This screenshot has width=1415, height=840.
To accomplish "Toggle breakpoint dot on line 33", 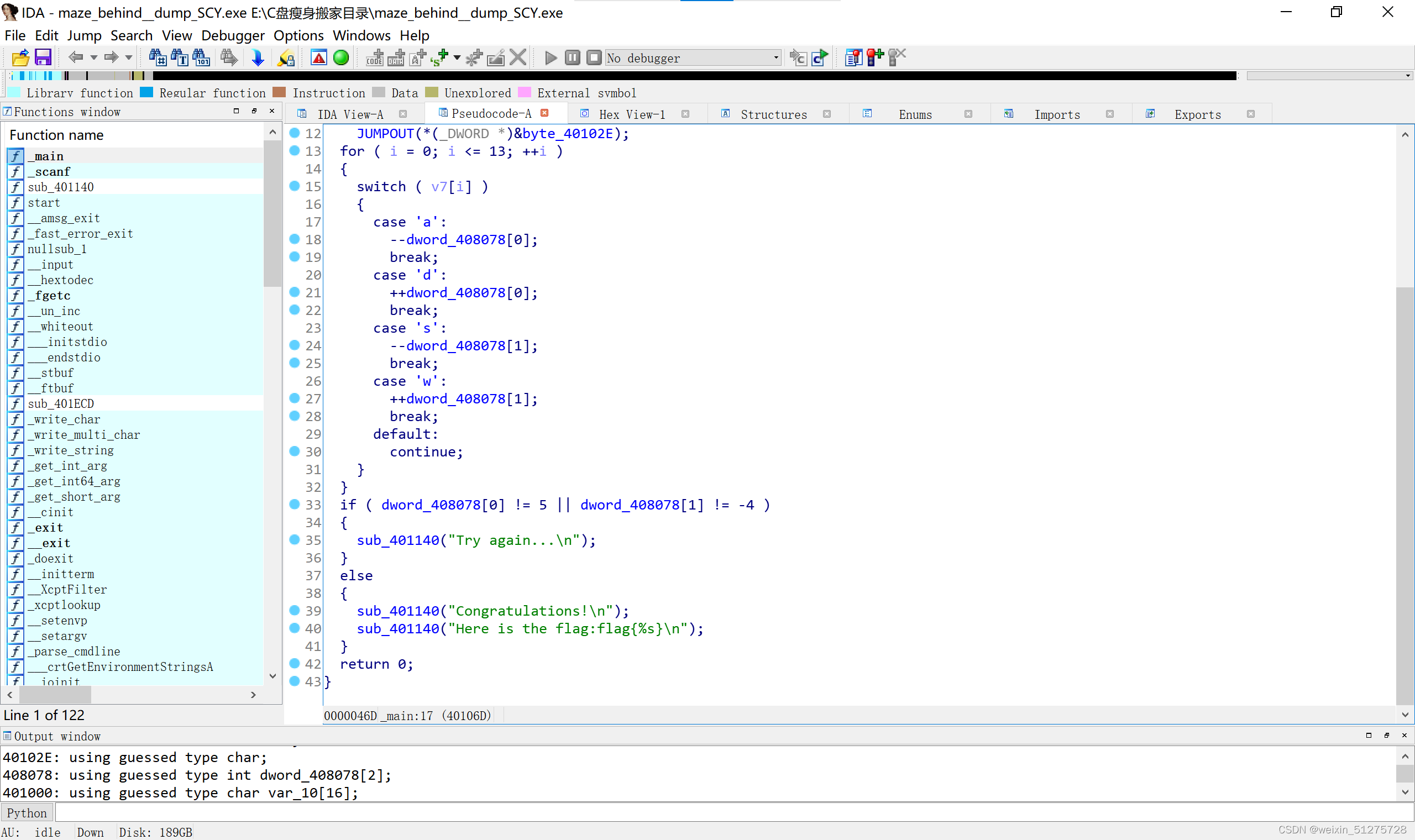I will point(294,504).
